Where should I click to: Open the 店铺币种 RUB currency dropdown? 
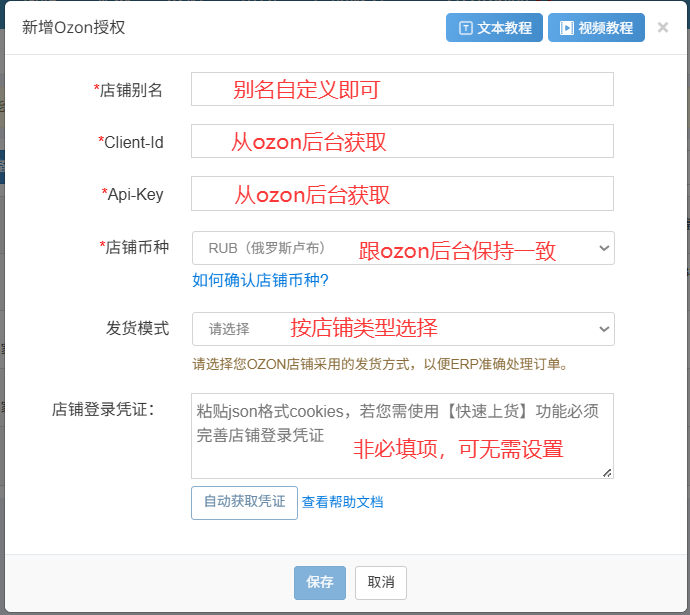point(403,248)
